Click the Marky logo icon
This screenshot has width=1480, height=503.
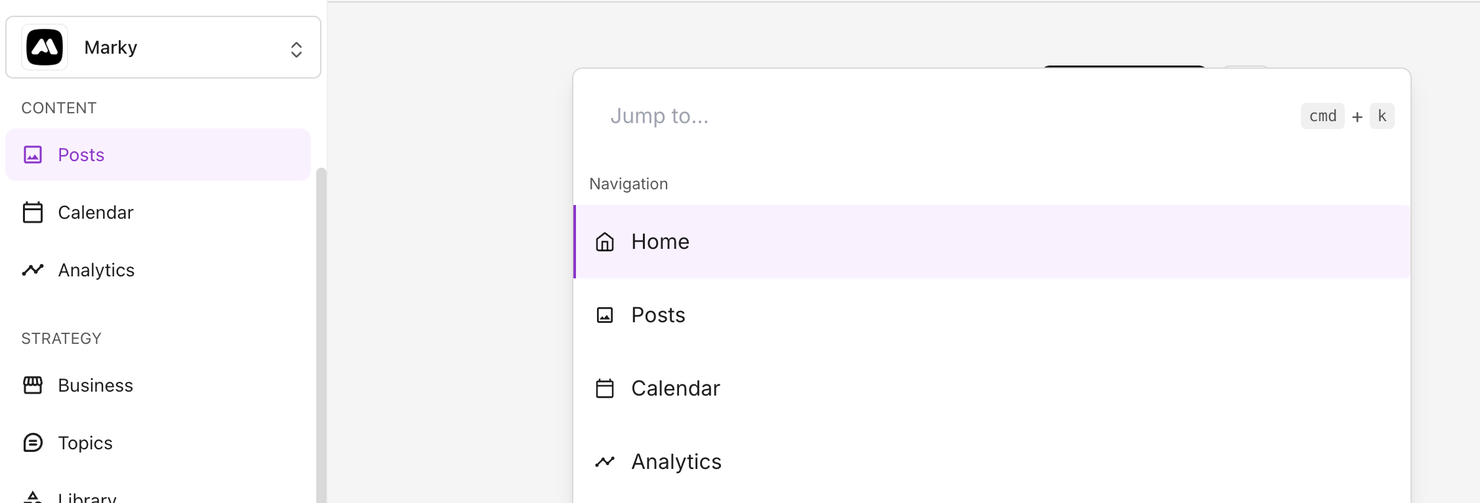click(45, 47)
